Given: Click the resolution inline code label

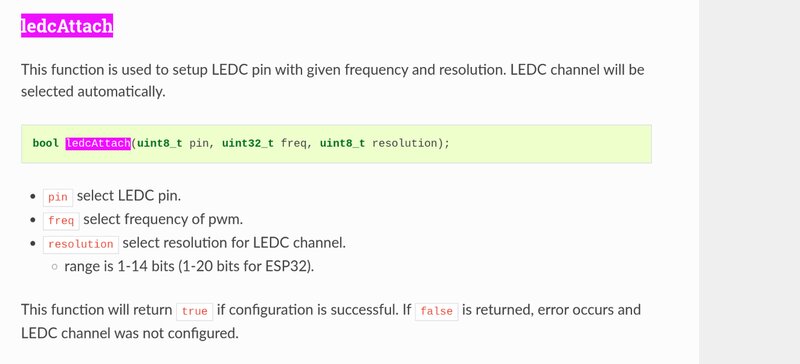Looking at the screenshot, I should click(81, 244).
